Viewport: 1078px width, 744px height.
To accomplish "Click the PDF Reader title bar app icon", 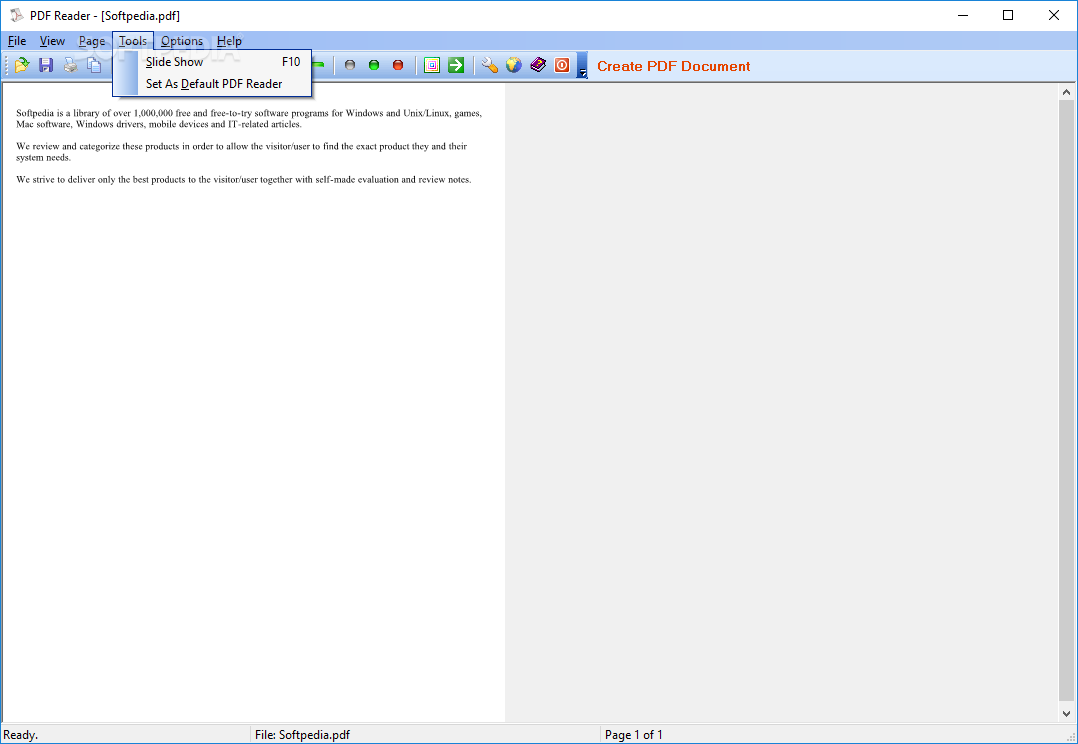I will pyautogui.click(x=16, y=15).
